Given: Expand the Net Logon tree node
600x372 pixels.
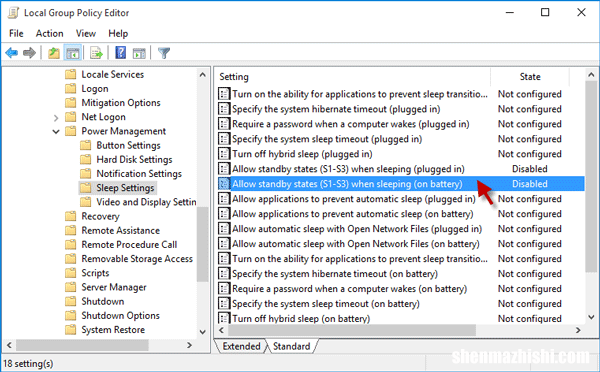Looking at the screenshot, I should [56, 117].
